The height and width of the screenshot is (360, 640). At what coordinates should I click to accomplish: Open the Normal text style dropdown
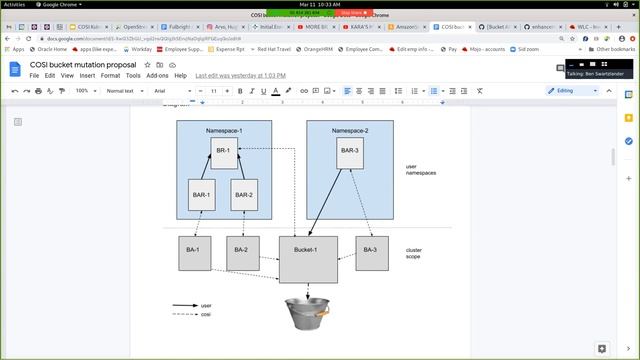(x=125, y=91)
